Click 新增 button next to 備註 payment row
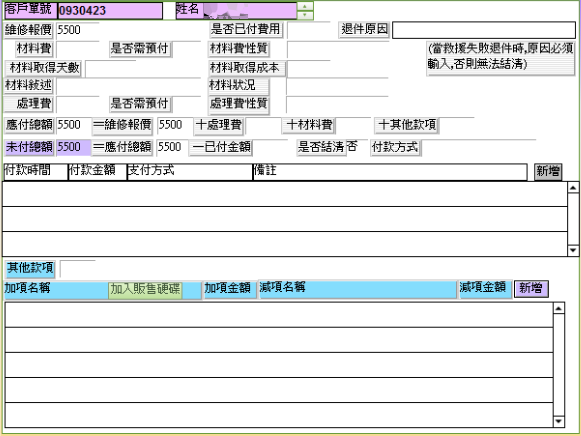Screen dimensions: 581x436 click(x=548, y=172)
